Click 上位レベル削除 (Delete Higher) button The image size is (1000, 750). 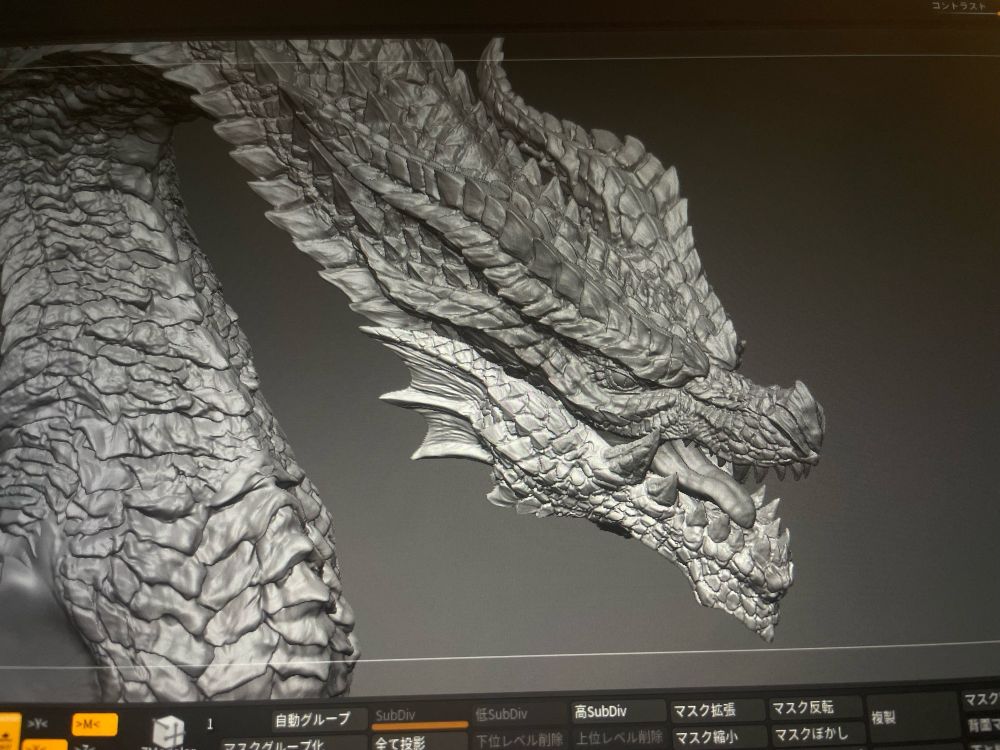pyautogui.click(x=619, y=738)
